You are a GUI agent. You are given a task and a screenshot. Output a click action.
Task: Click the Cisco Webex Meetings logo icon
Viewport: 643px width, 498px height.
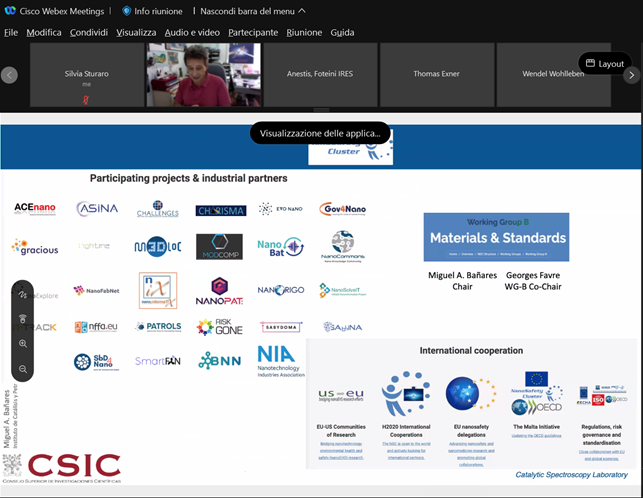click(x=10, y=11)
